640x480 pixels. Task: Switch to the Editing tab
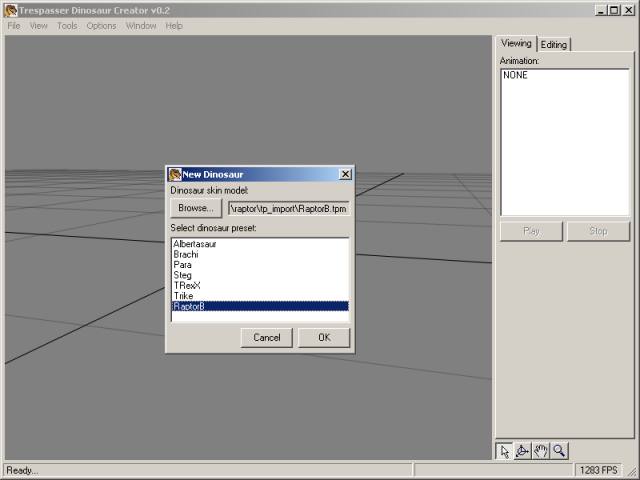click(x=554, y=45)
